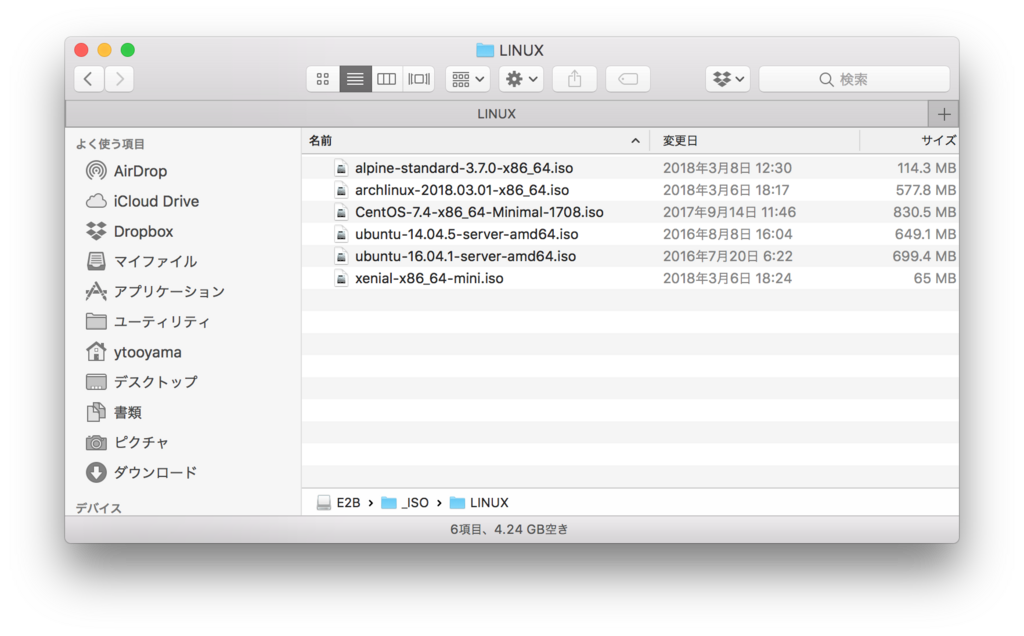Open the item arrangement dropdown

[x=468, y=79]
